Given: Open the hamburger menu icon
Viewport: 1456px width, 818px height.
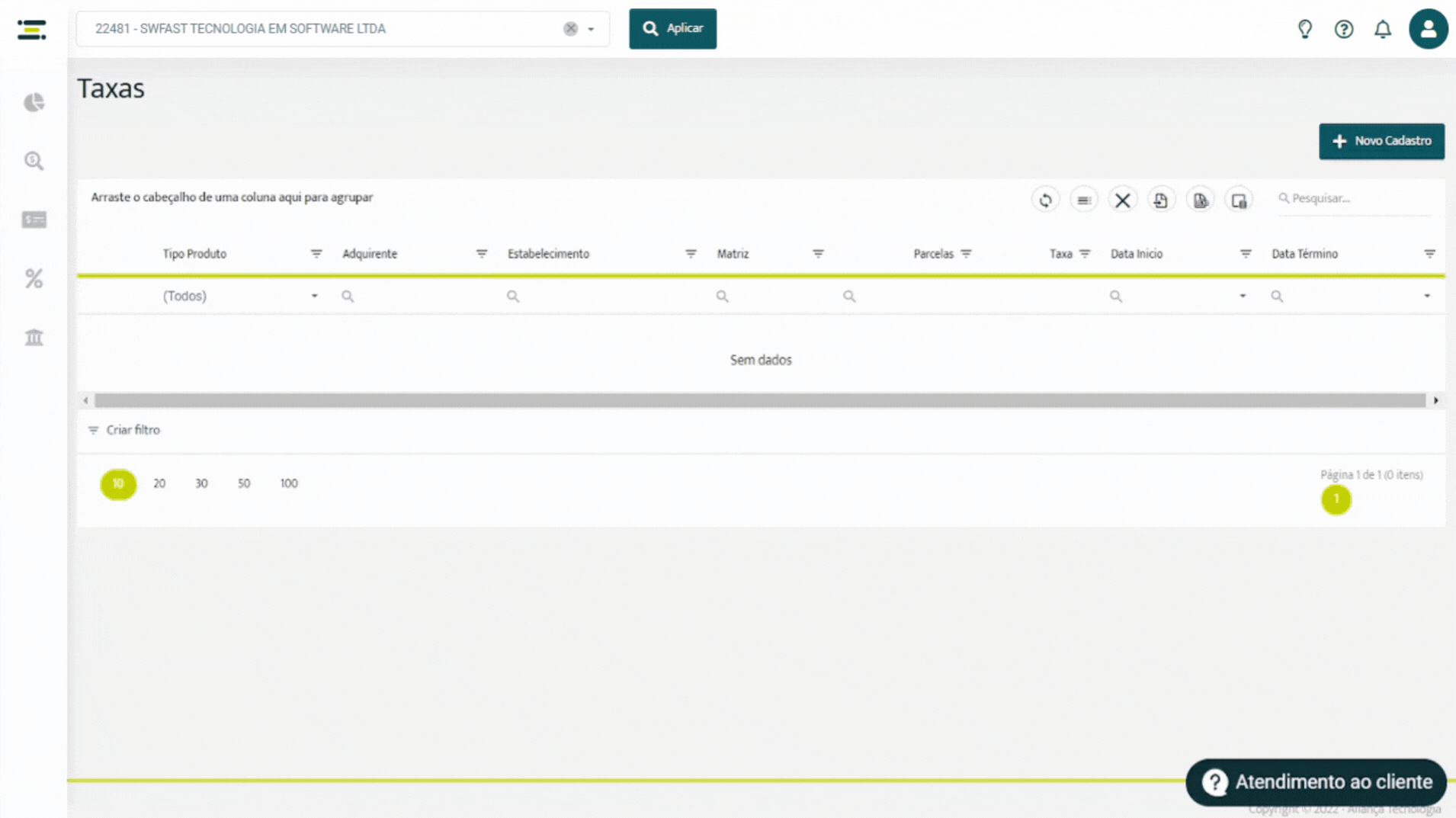Looking at the screenshot, I should (x=31, y=29).
